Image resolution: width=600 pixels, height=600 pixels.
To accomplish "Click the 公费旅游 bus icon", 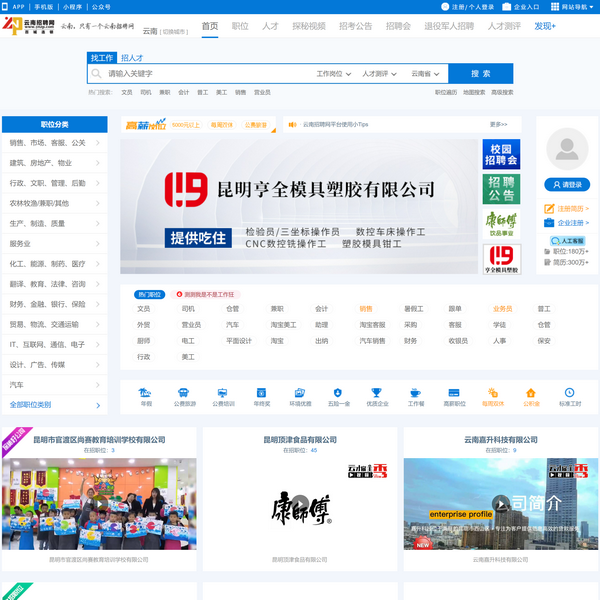I will pos(184,393).
